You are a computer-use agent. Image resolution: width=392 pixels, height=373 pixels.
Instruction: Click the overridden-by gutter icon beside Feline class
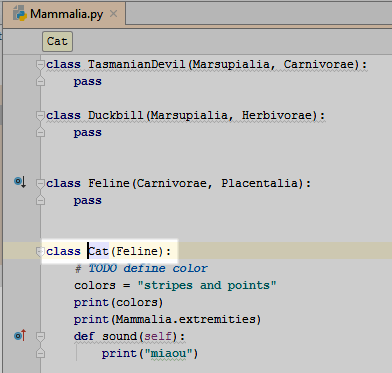click(20, 182)
